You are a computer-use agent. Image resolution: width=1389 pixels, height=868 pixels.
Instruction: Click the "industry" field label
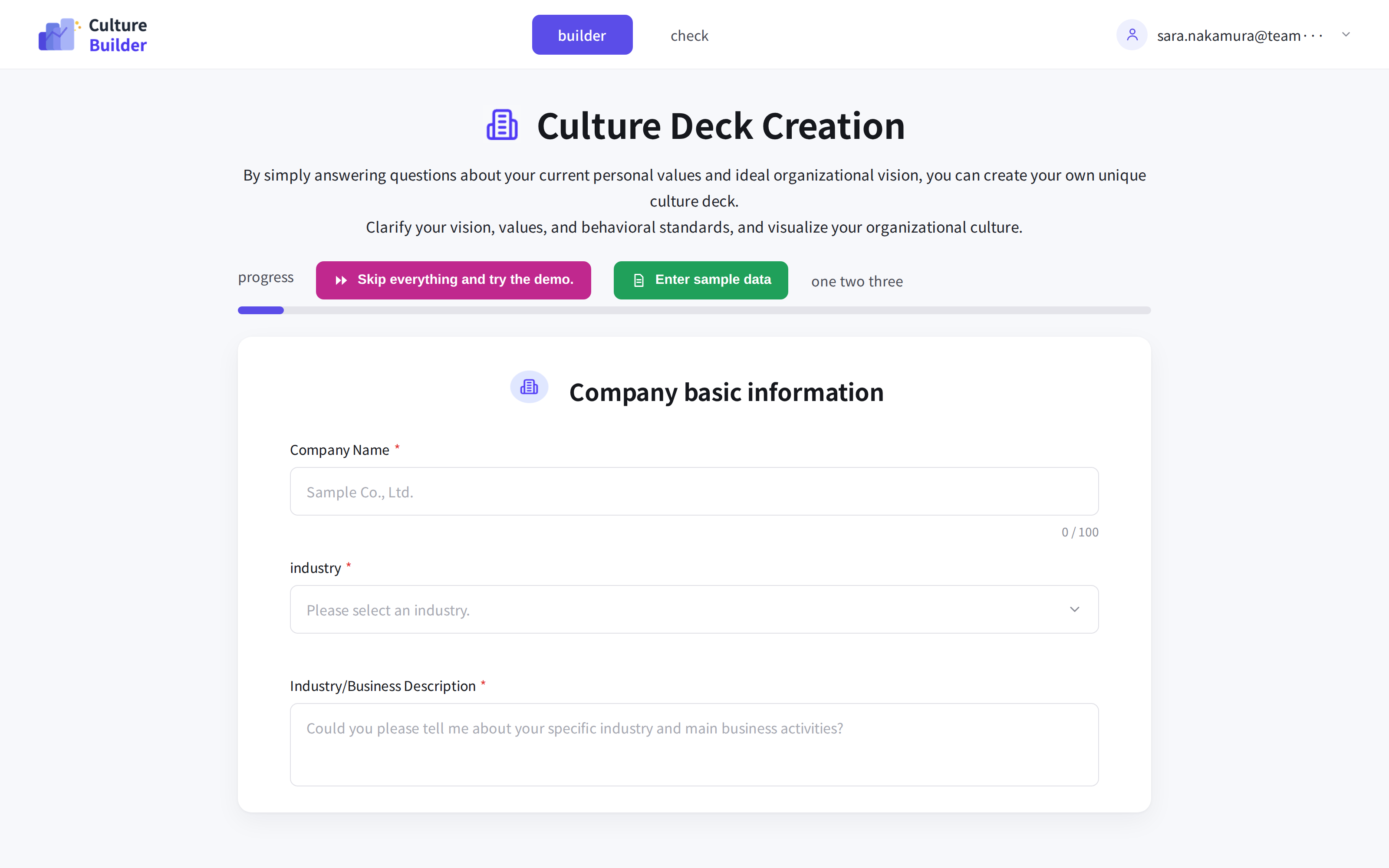316,569
